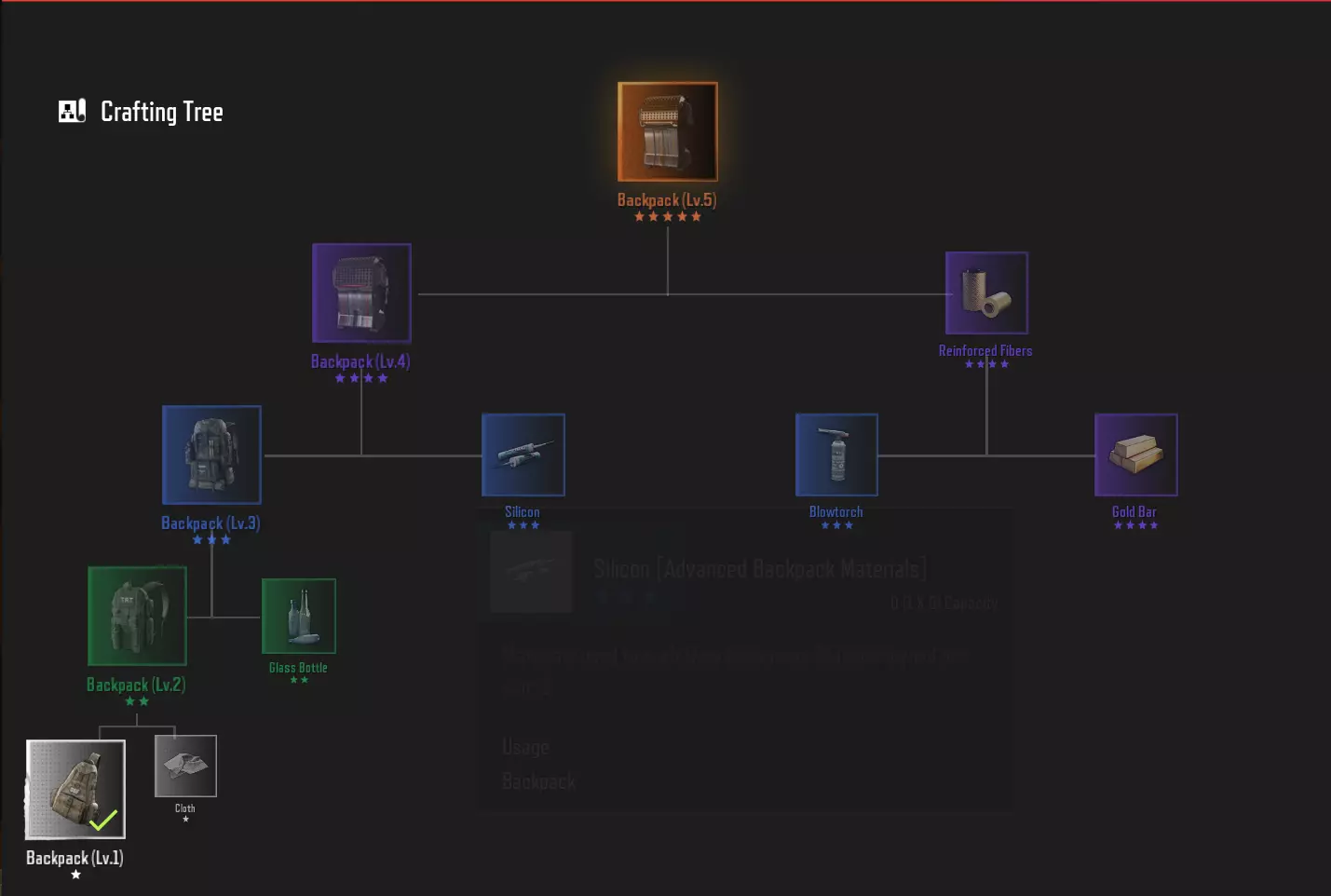The height and width of the screenshot is (896, 1331).
Task: Open the Backpack (Lv.3) item icon
Action: pos(211,455)
